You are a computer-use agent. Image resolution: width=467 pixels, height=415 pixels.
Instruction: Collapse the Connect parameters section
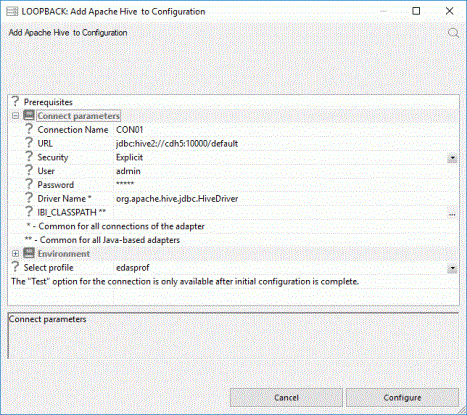point(15,116)
